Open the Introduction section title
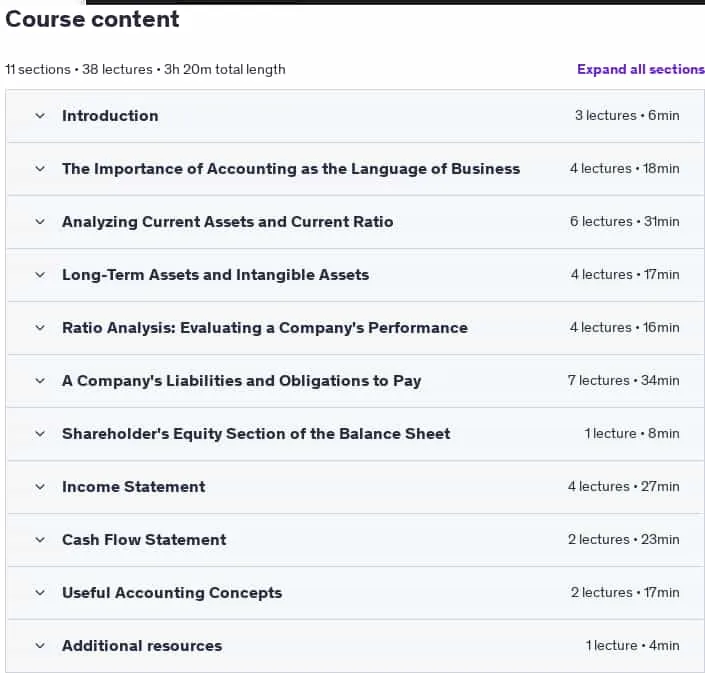The image size is (705, 673). (x=110, y=116)
